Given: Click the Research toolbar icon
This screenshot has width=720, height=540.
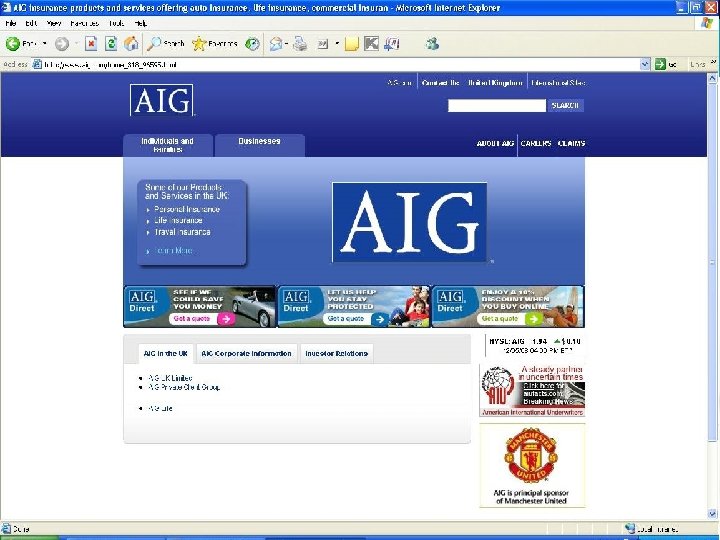Looking at the screenshot, I should point(392,44).
